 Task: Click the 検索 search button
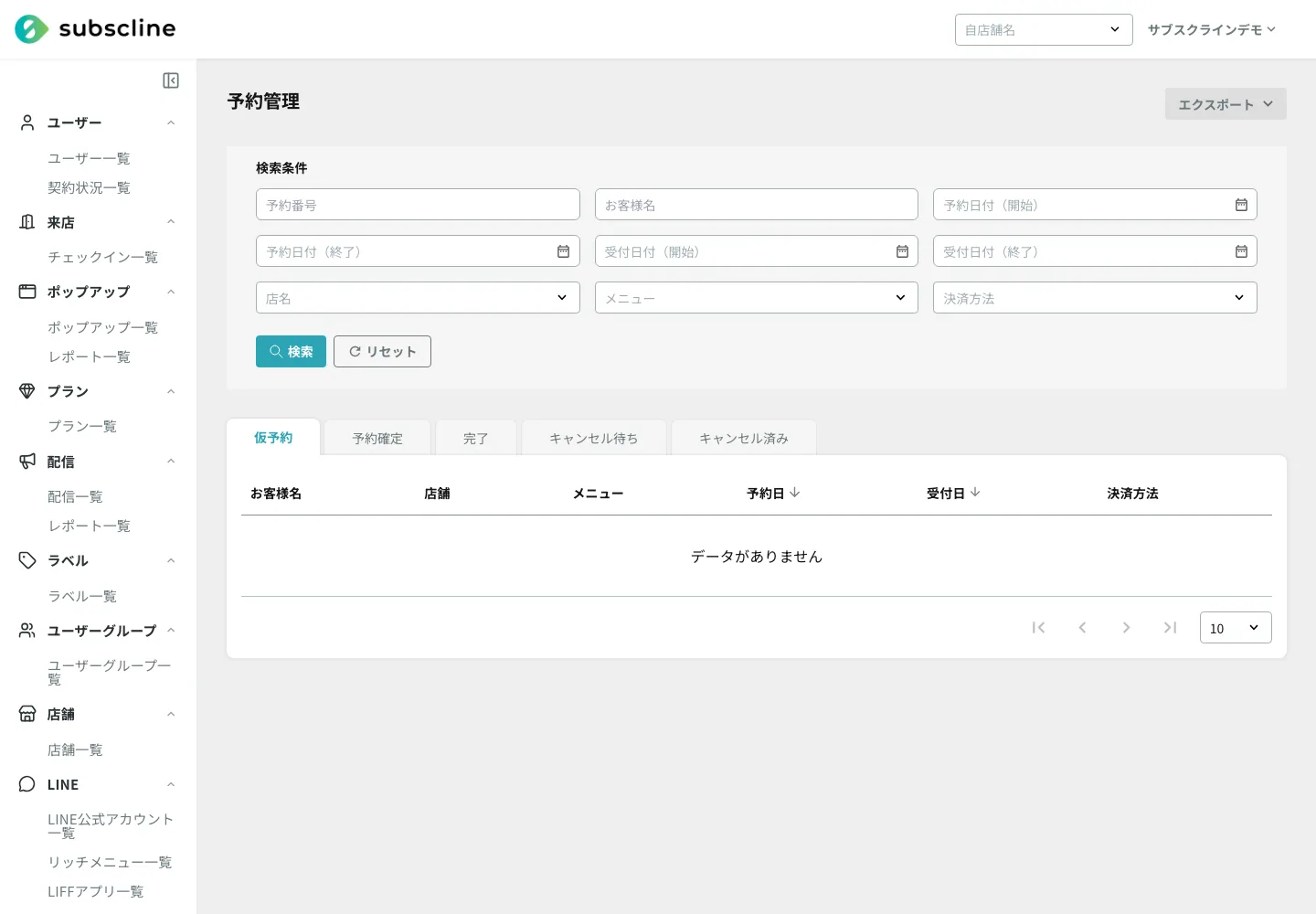pyautogui.click(x=291, y=351)
